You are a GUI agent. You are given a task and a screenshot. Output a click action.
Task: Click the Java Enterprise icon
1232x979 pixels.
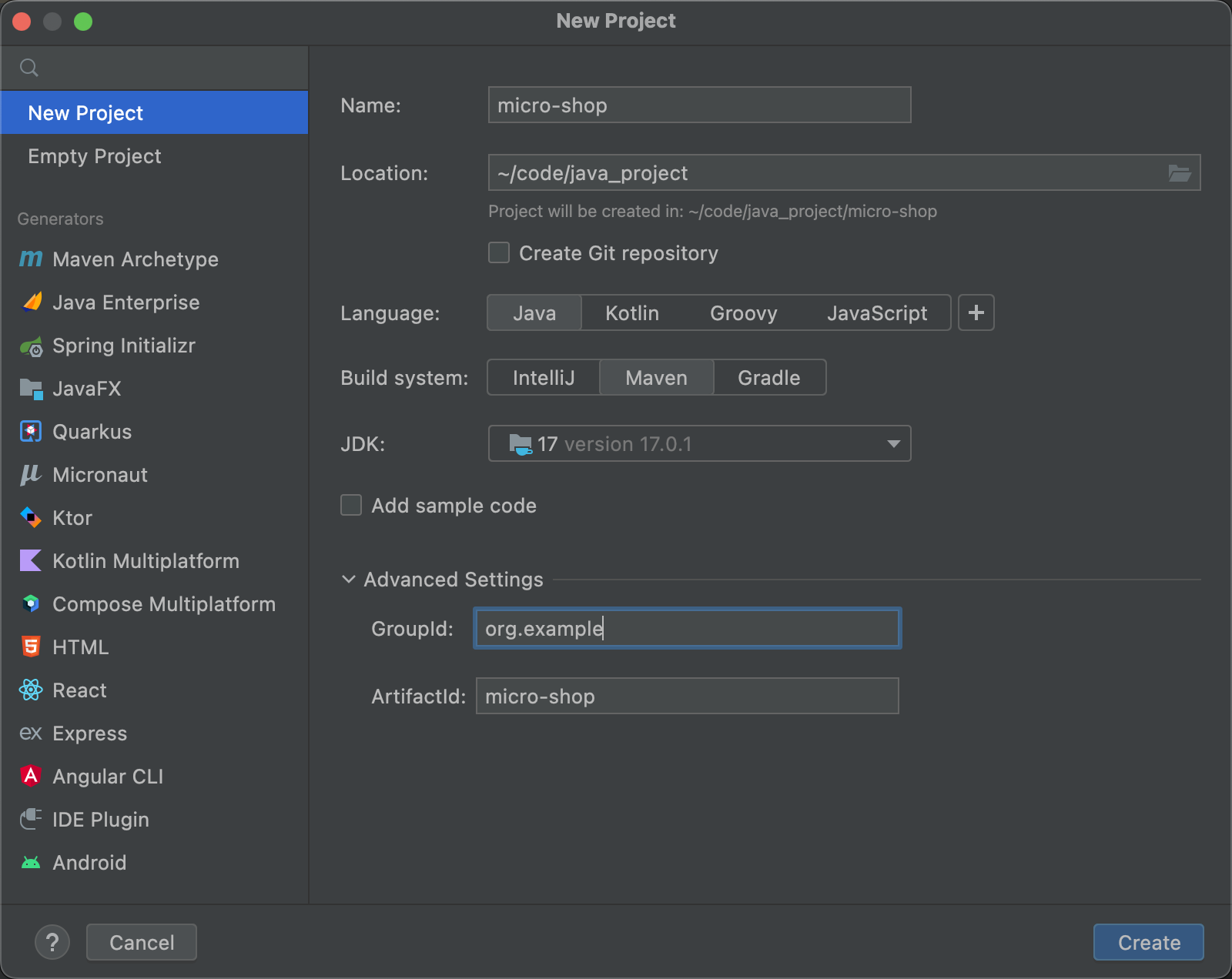pyautogui.click(x=31, y=302)
